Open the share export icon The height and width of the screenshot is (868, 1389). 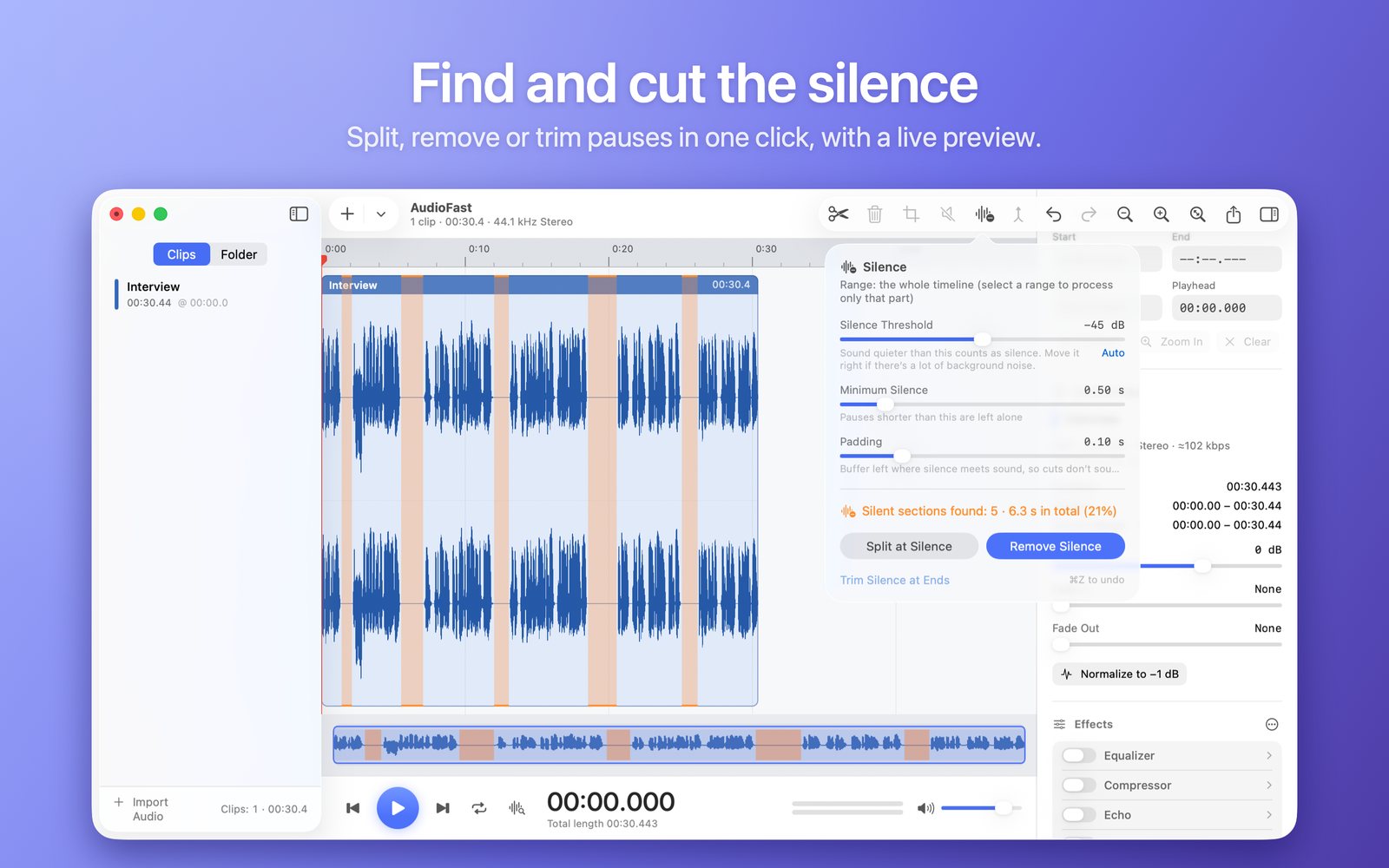1234,214
